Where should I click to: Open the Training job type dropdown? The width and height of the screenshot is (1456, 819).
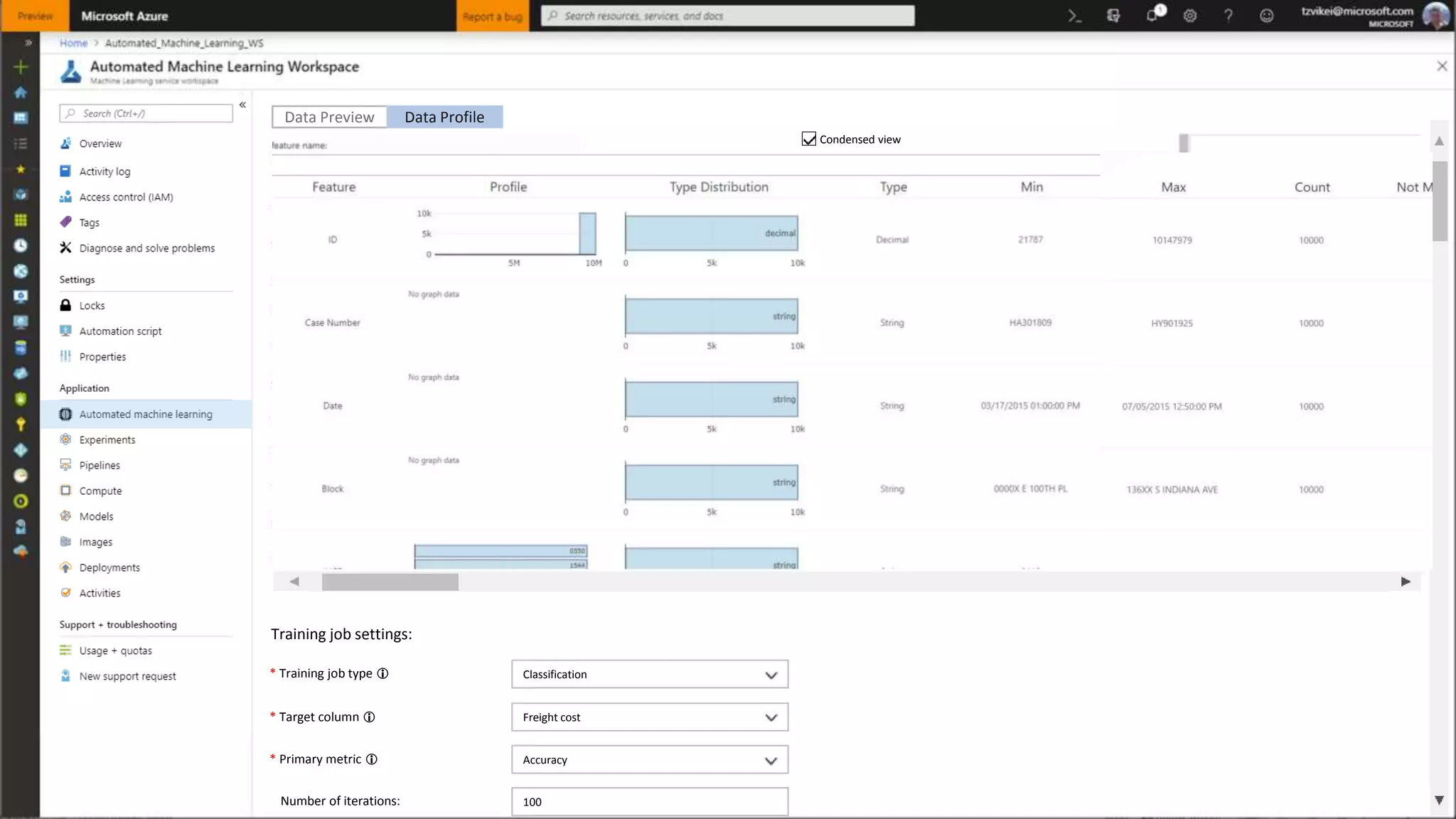(650, 674)
